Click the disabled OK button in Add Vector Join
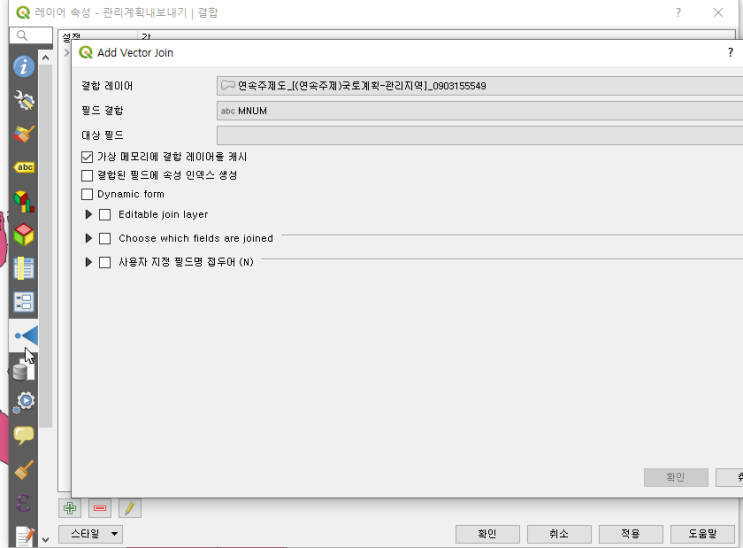743x548 pixels. click(676, 477)
